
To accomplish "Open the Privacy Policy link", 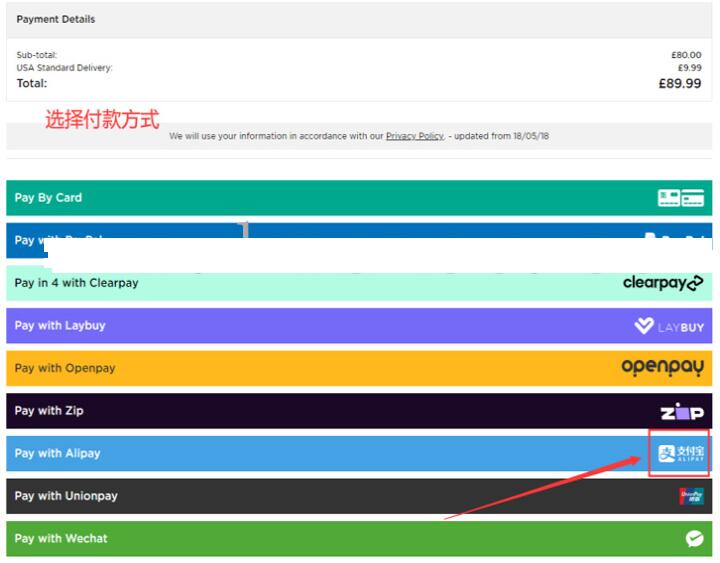I will [x=415, y=136].
